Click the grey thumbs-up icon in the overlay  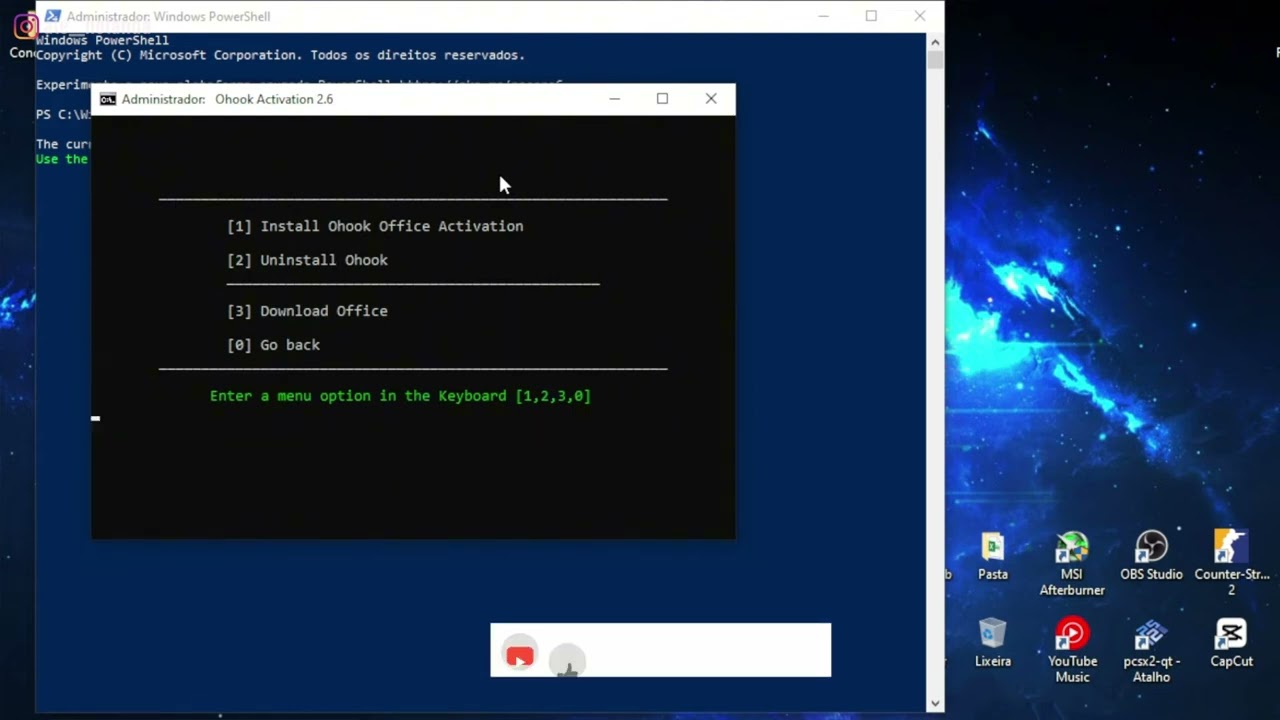point(567,662)
